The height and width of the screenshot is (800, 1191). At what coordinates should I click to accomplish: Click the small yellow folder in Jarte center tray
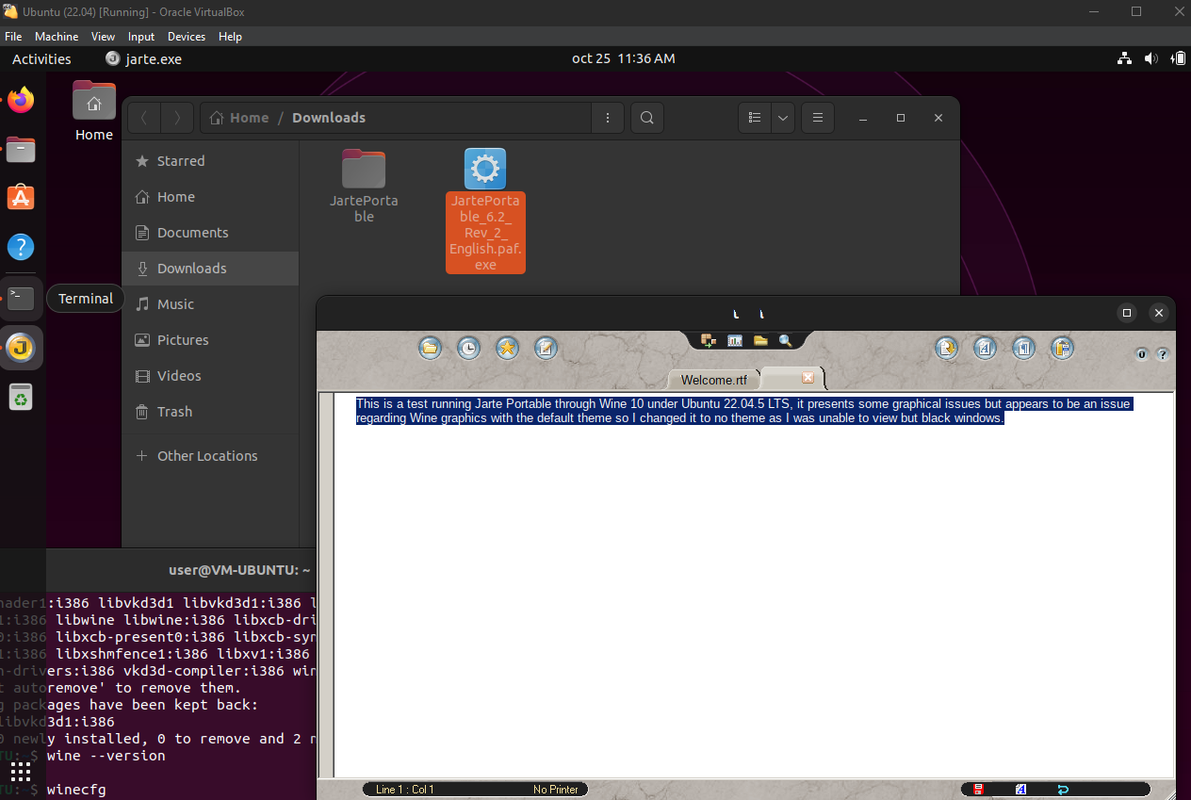[x=760, y=340]
